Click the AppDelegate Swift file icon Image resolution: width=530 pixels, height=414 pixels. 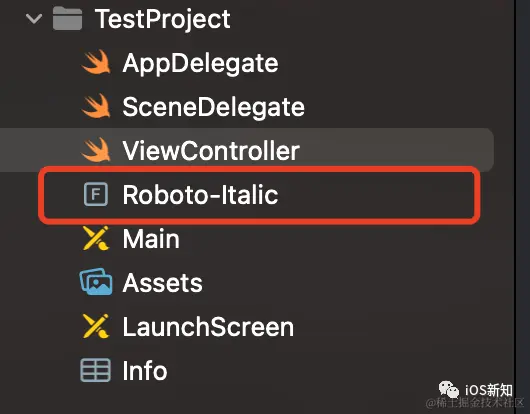(96, 62)
